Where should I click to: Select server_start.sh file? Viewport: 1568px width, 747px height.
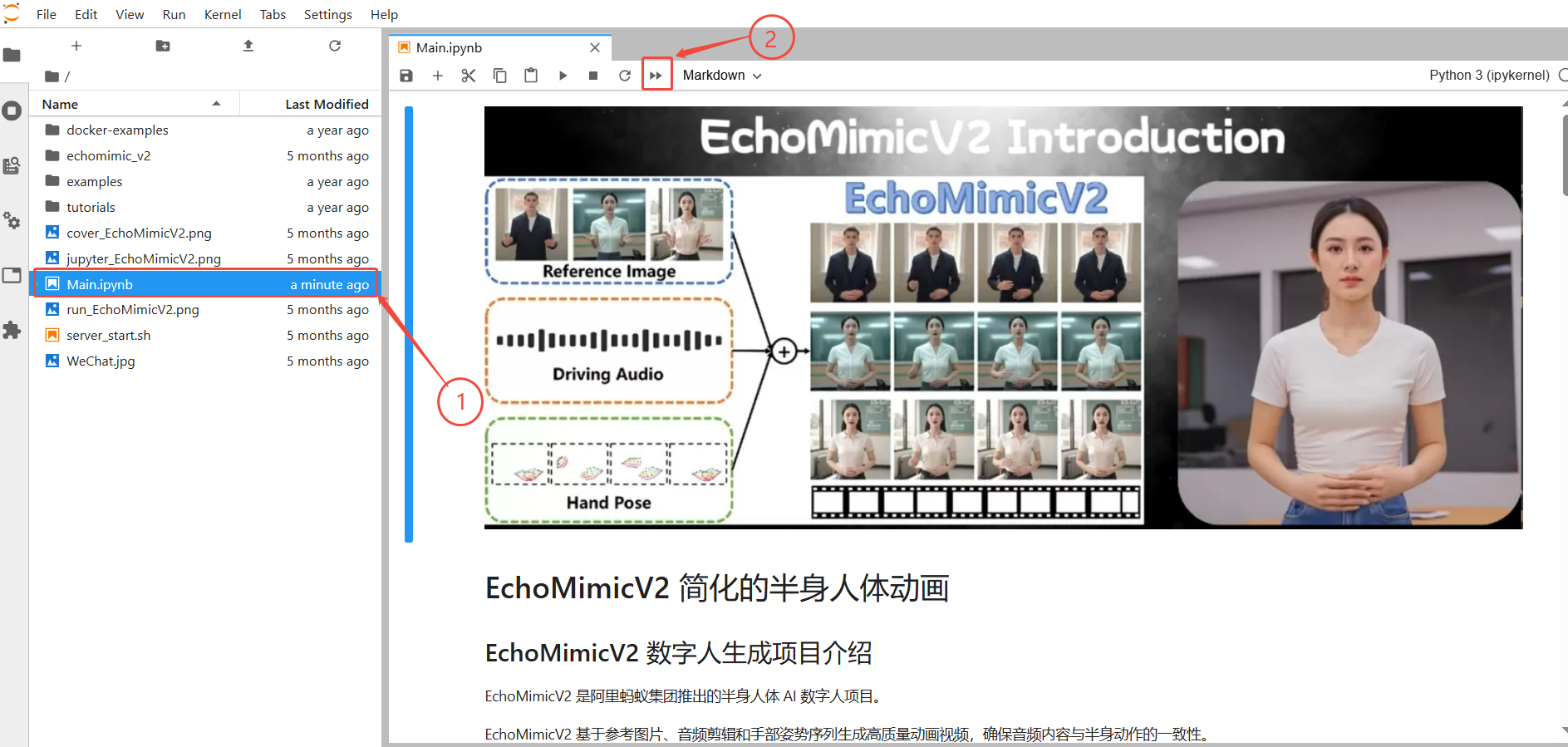206,336
